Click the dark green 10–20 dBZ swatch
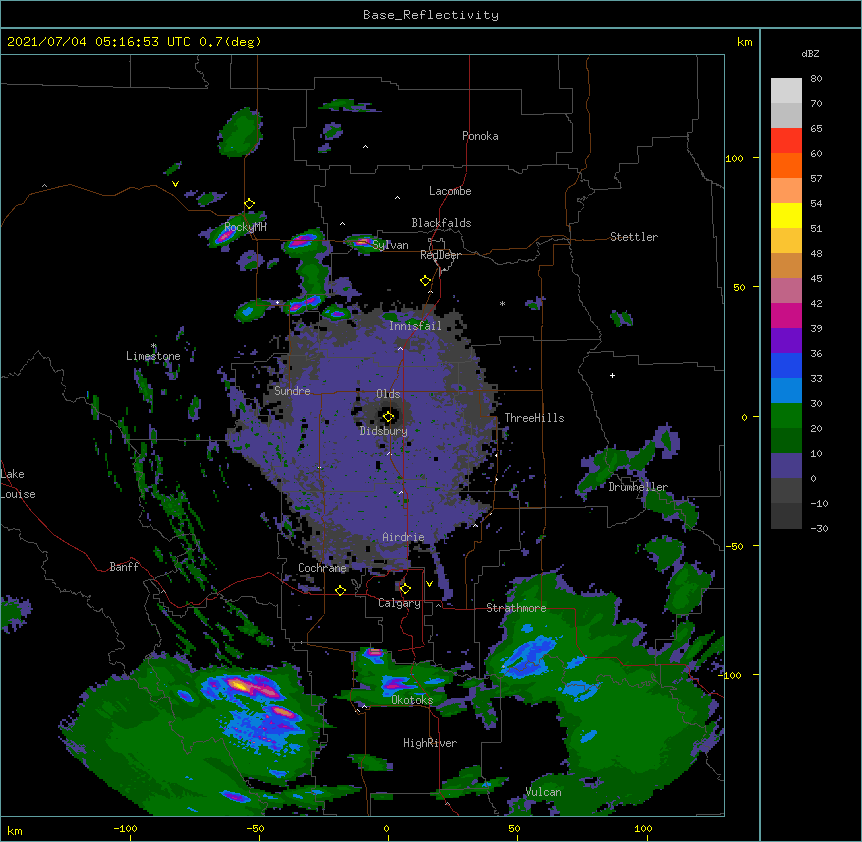The height and width of the screenshot is (842, 862). coord(786,441)
